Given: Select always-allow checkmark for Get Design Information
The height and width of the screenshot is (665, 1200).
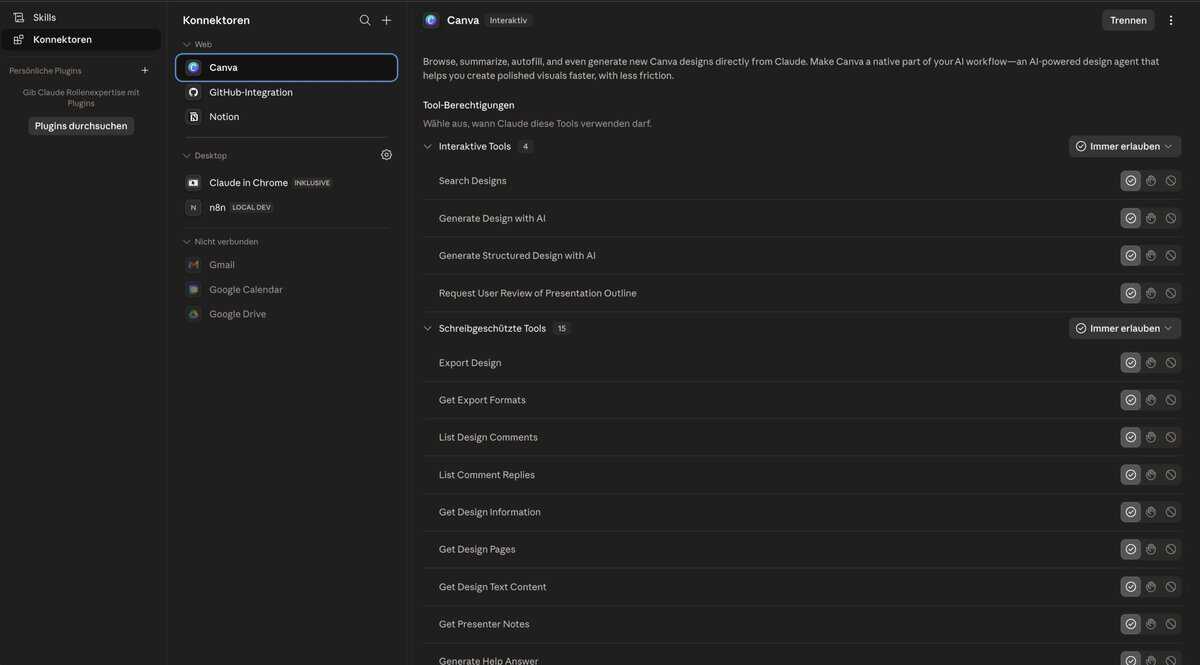Looking at the screenshot, I should click(1131, 512).
